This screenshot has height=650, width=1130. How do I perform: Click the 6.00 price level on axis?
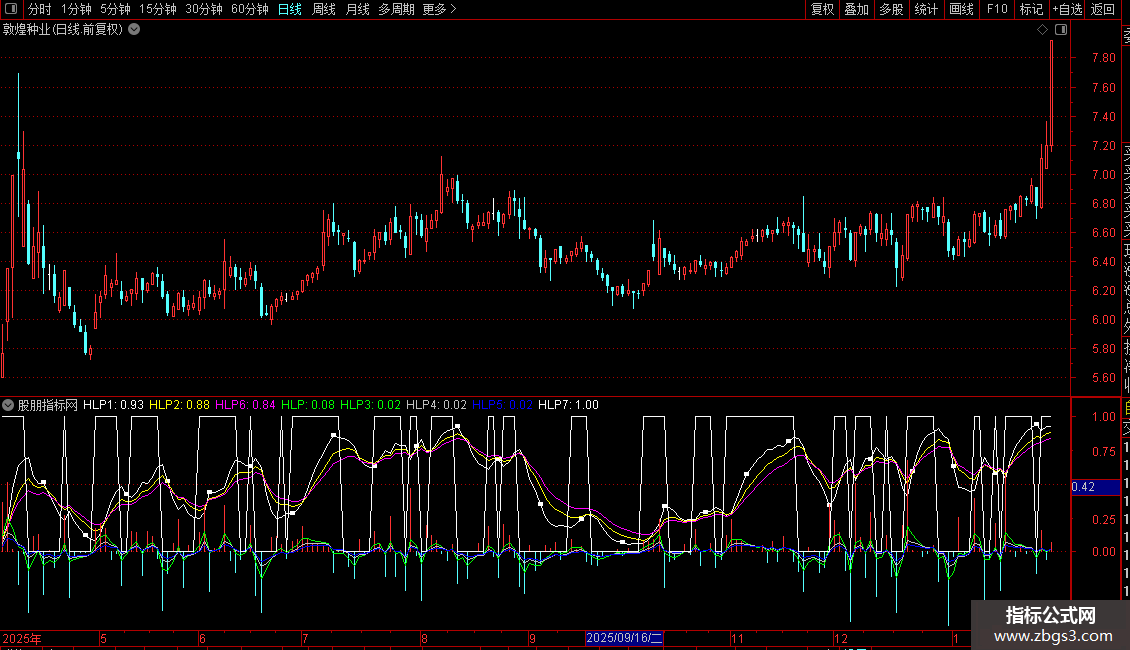tap(1103, 319)
